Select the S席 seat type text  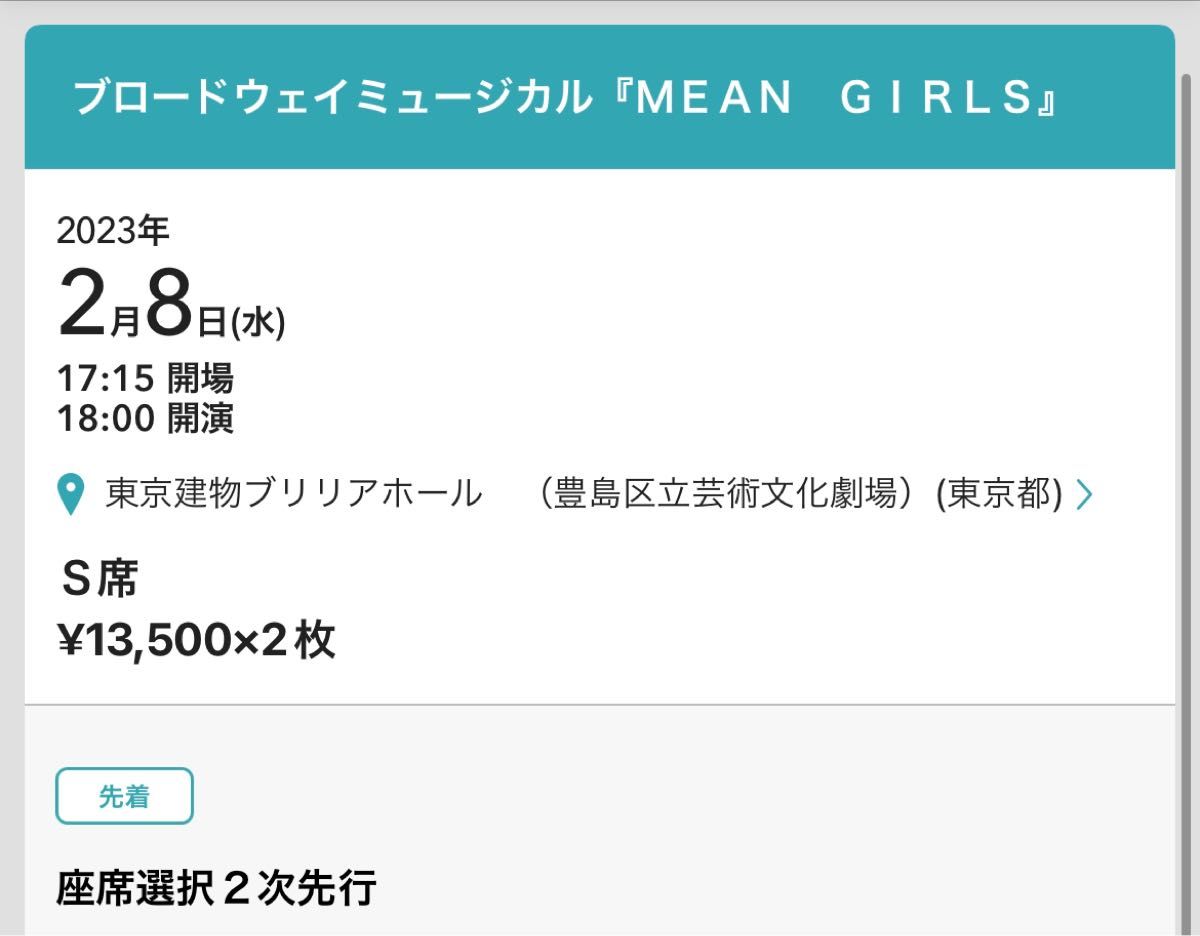(x=99, y=578)
